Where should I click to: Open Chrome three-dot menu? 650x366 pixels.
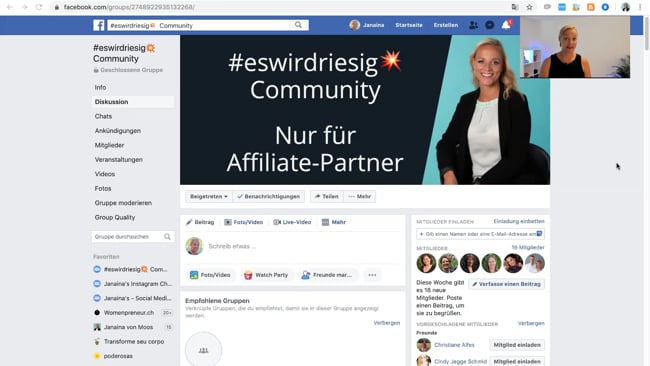[x=640, y=7]
